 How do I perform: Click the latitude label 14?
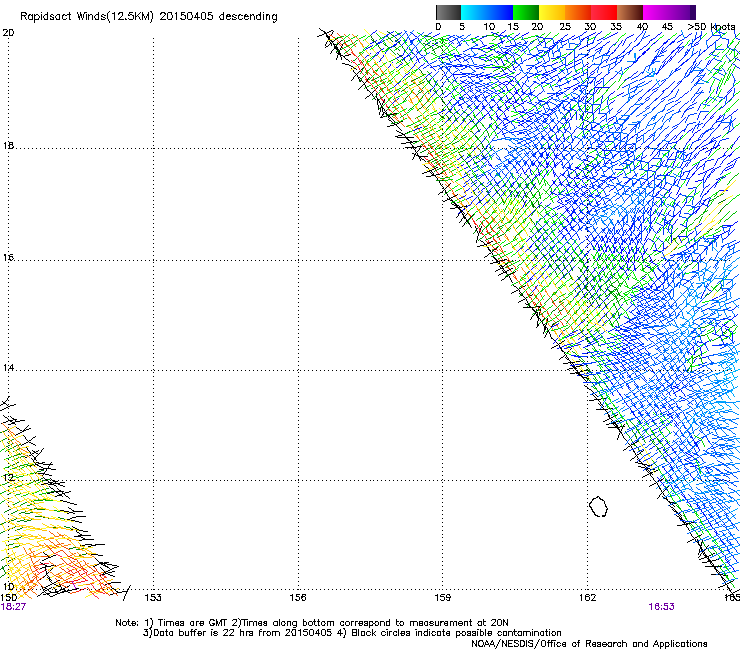8,368
